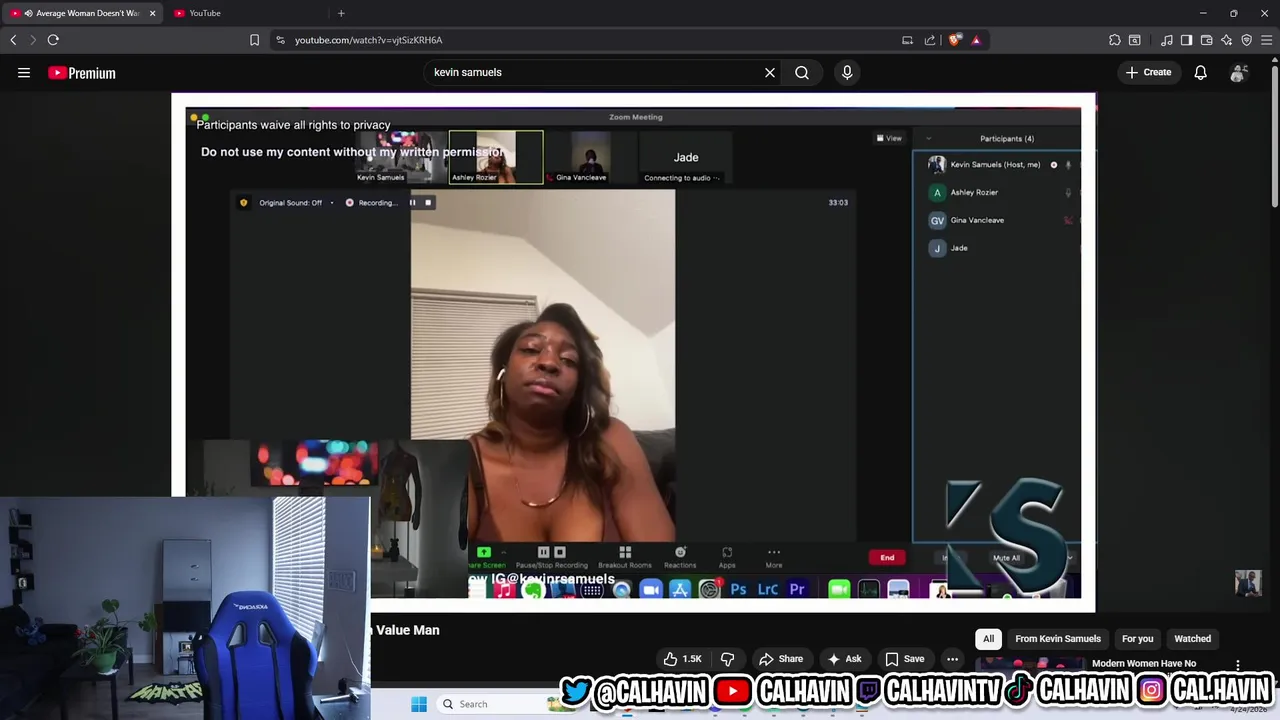Open YouTube notifications bell
1280x720 pixels.
pyautogui.click(x=1200, y=72)
